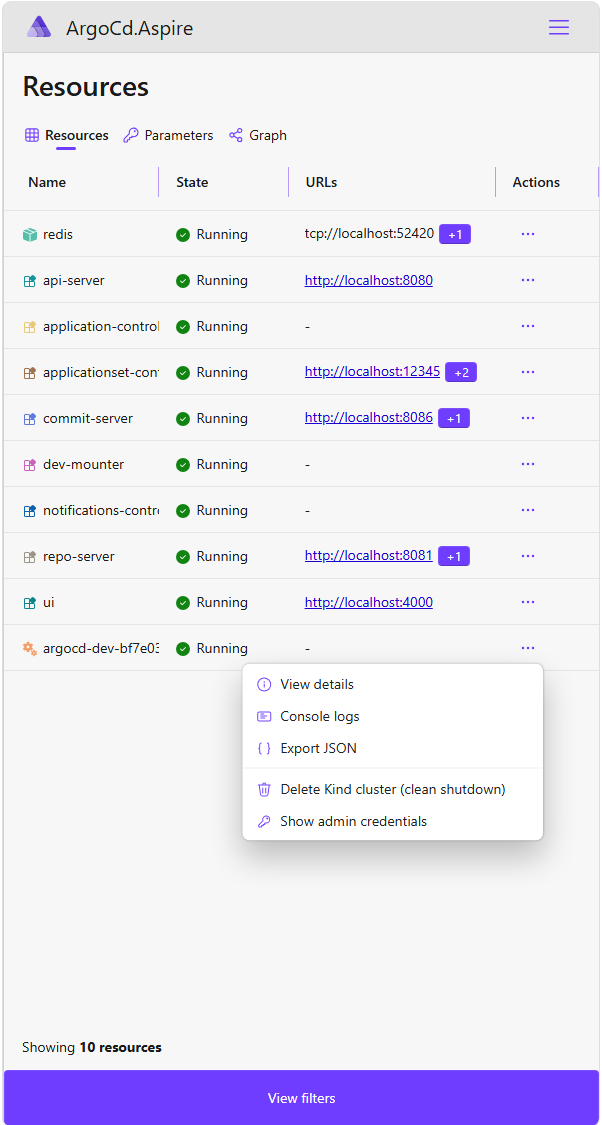The width and height of the screenshot is (602, 1125).
Task: Choose Export JSON from context menu
Action: [392, 748]
